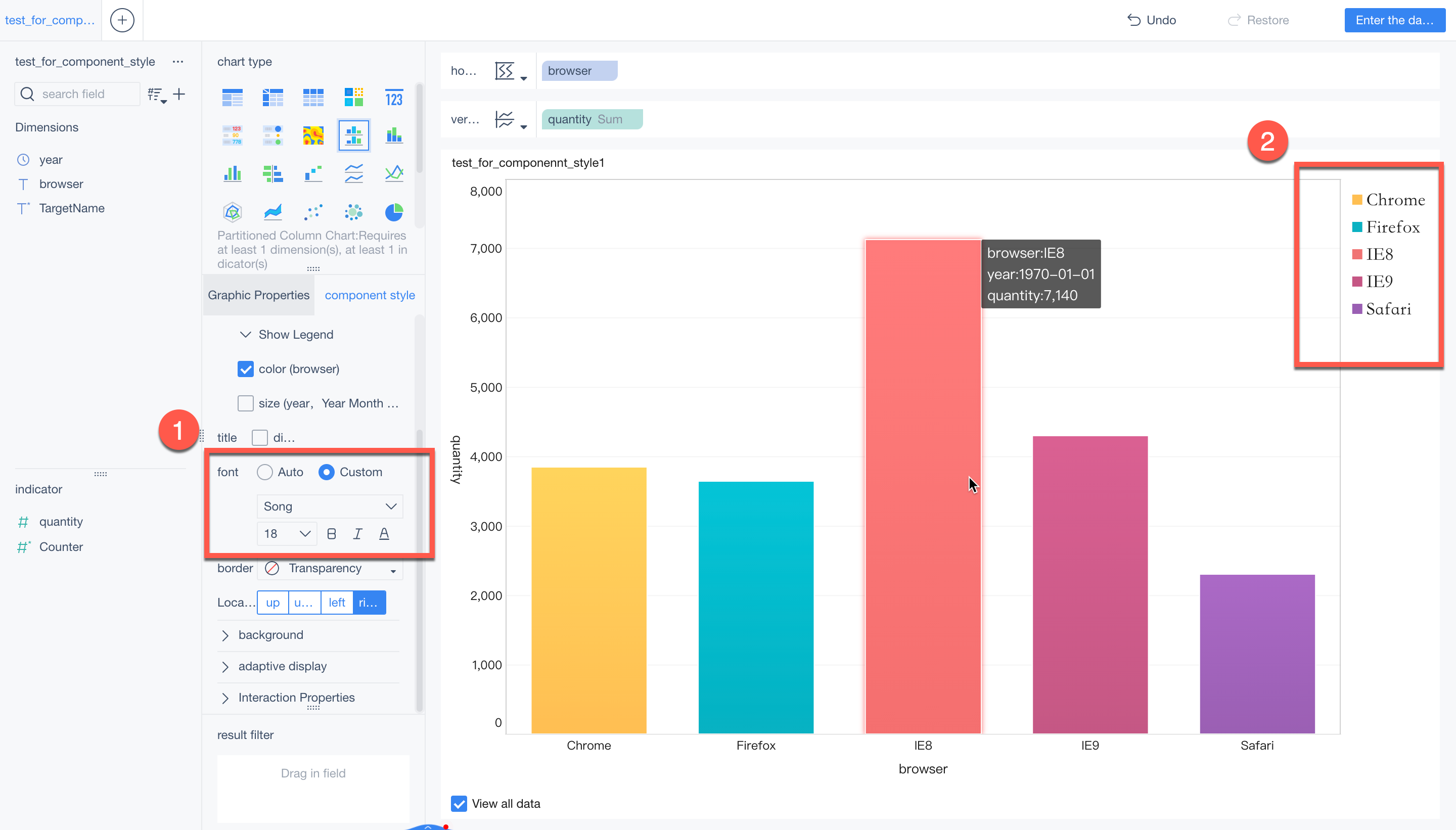Click the add field plus icon
The height and width of the screenshot is (830, 1456).
179,94
